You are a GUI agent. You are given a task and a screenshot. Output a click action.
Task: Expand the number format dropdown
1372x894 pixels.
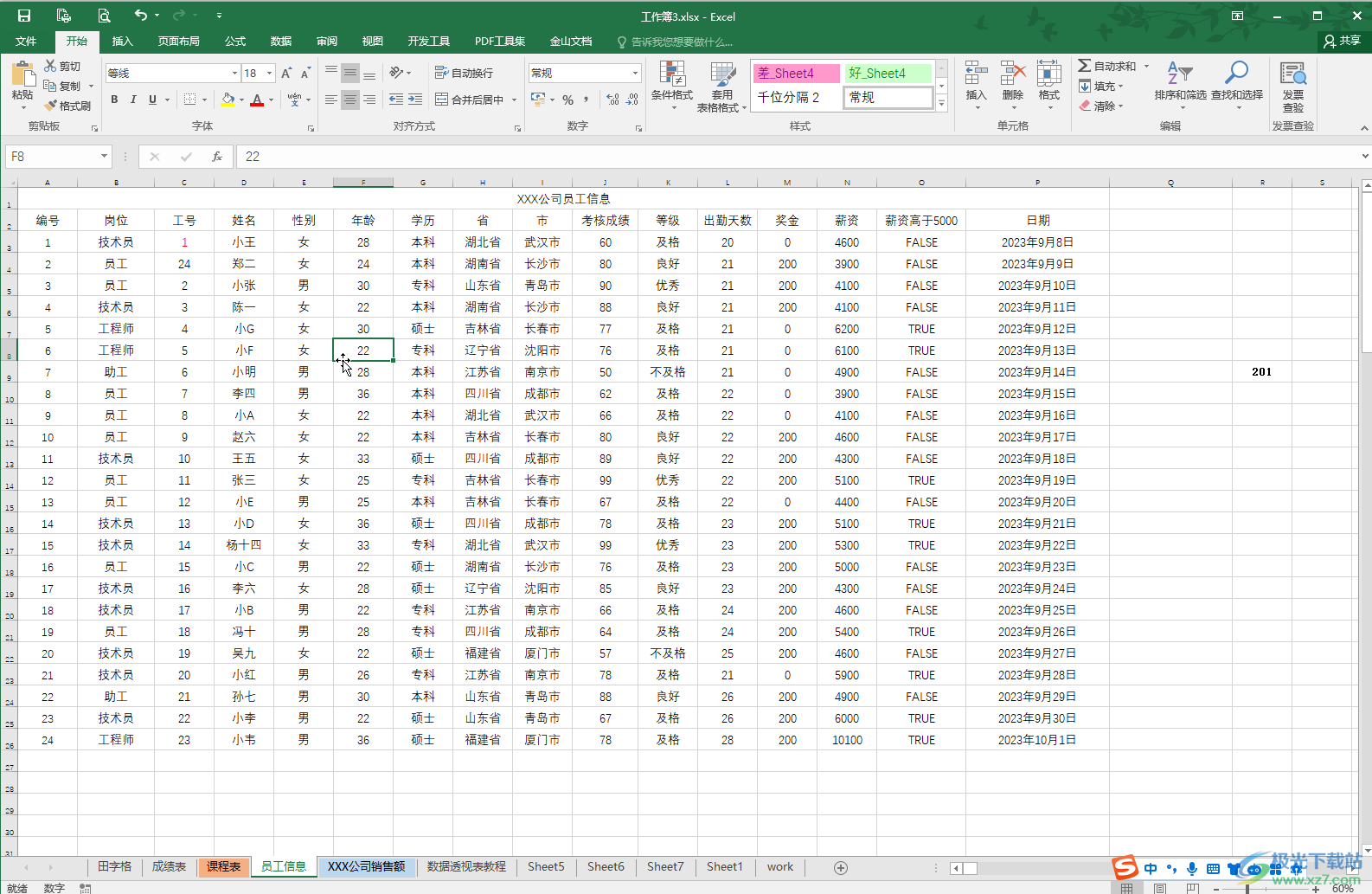[635, 73]
